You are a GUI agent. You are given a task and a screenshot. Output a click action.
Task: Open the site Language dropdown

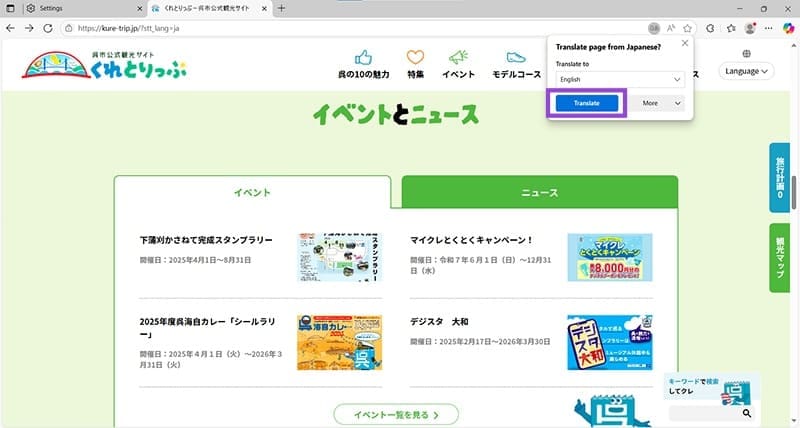(747, 71)
